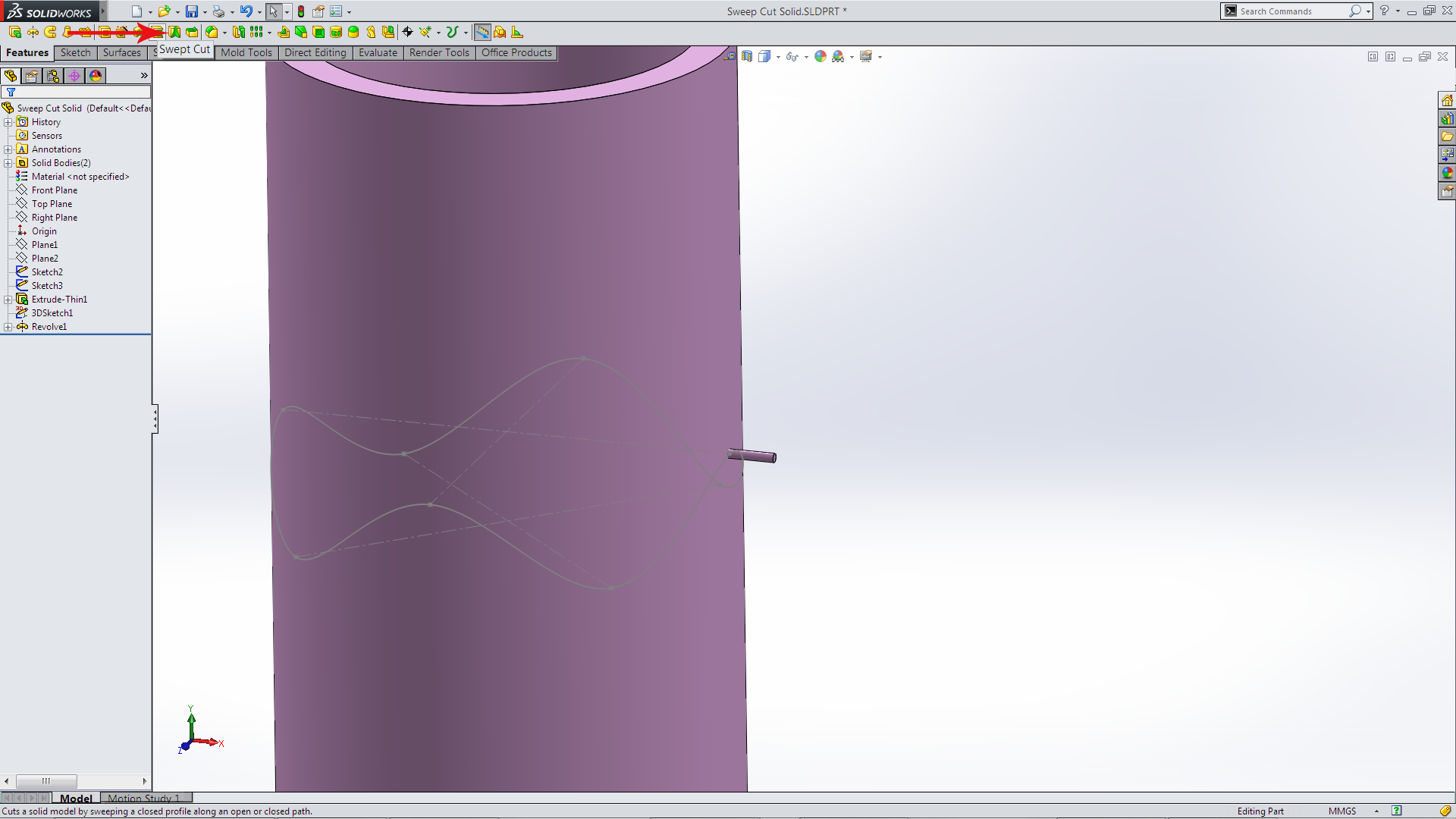Open the Display Style dropdown arrow
The image size is (1456, 819).
778,57
